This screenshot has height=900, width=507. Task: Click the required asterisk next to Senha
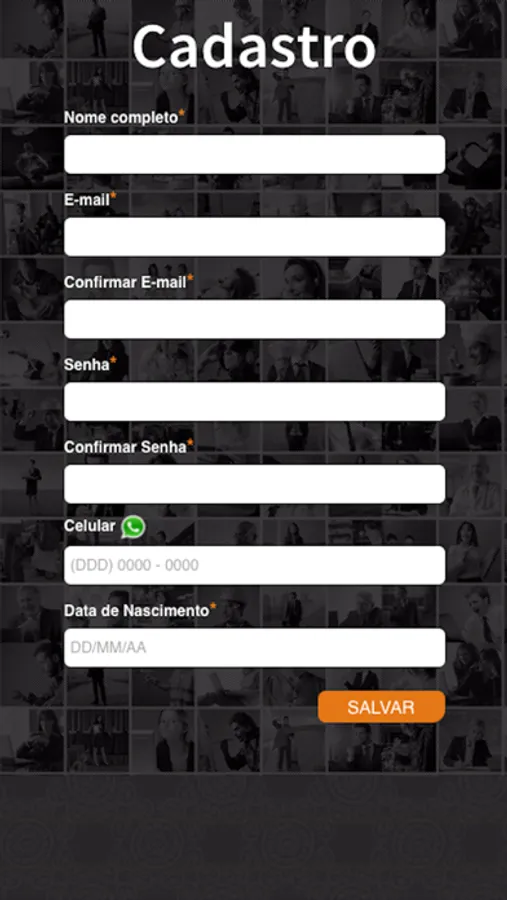point(113,360)
